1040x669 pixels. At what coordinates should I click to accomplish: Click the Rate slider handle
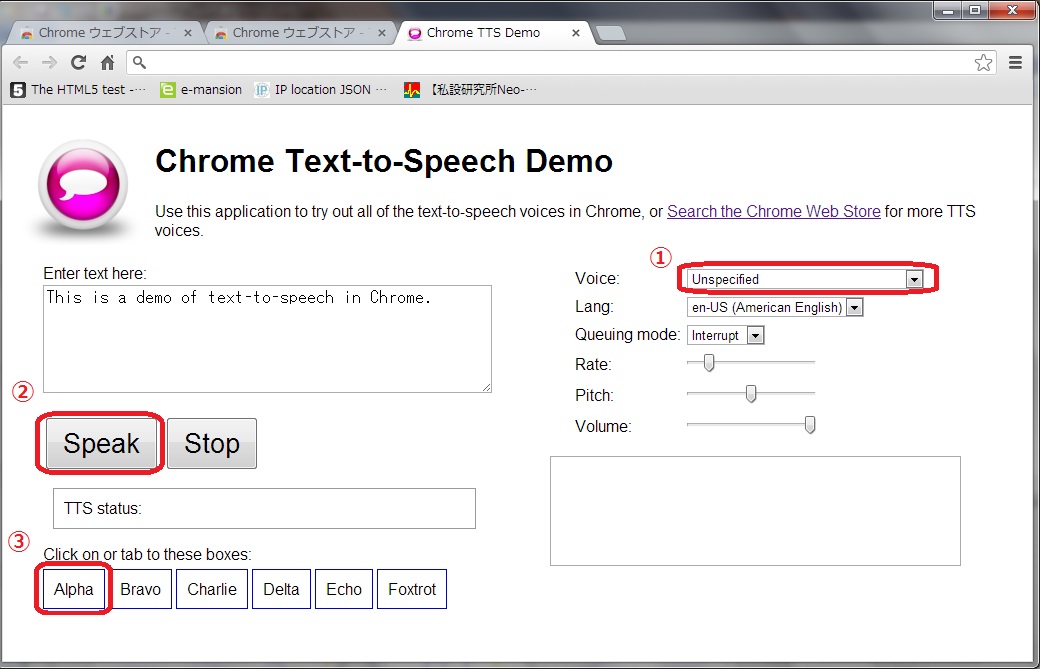[x=709, y=363]
